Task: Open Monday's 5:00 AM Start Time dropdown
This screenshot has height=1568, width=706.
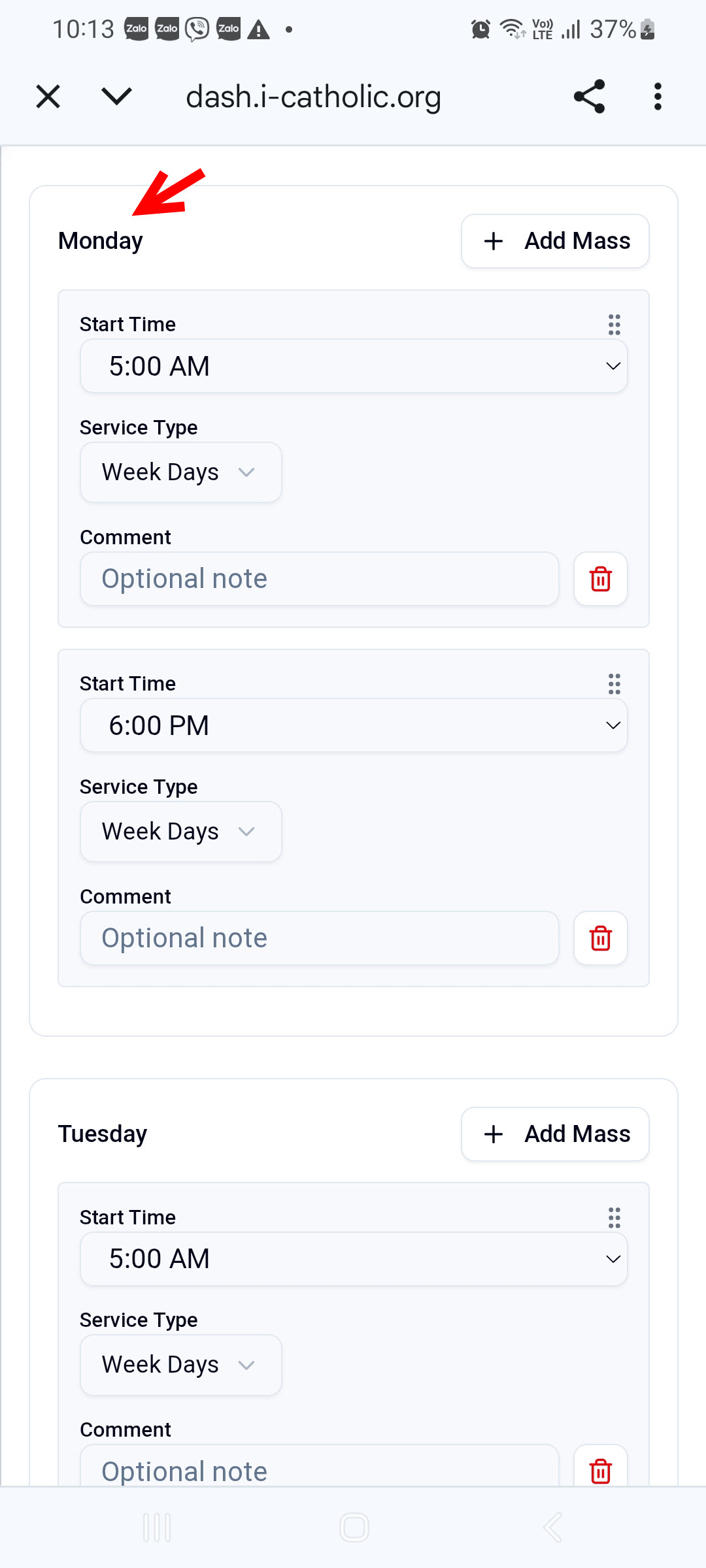Action: coord(353,366)
